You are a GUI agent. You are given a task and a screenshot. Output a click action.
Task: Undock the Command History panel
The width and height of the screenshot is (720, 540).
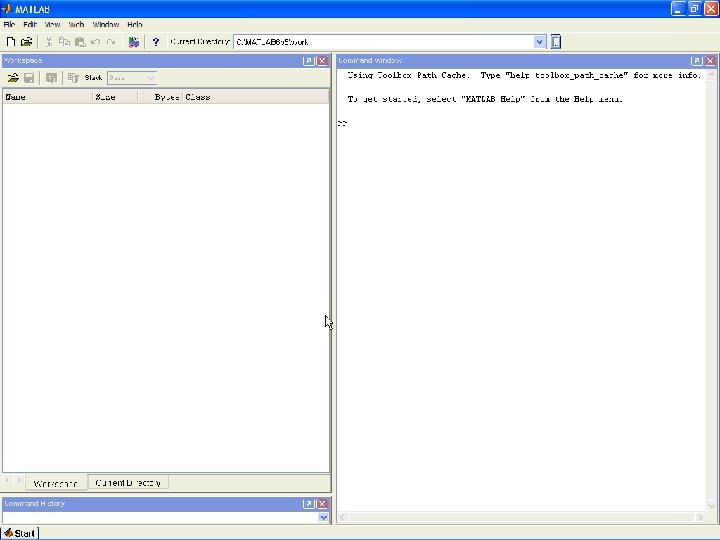[x=309, y=504]
